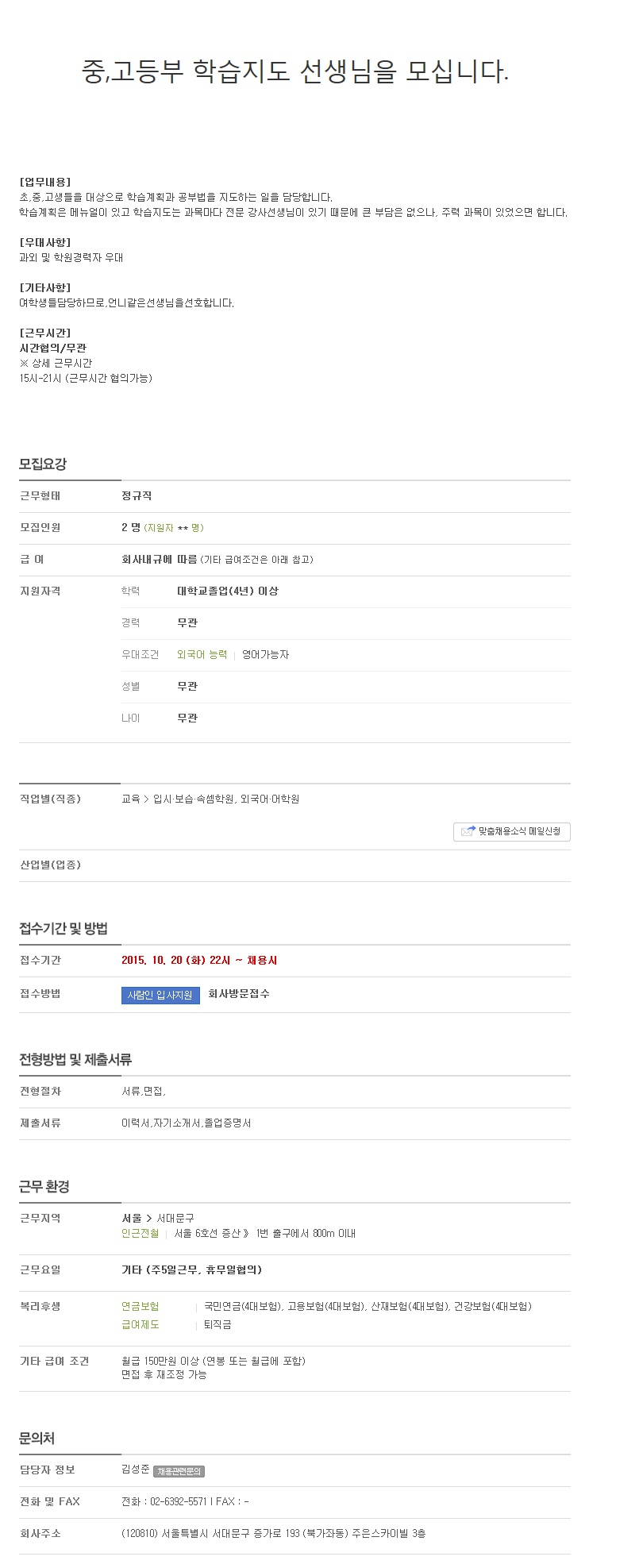The image size is (639, 1568).
Task: Click the application deadline date text
Action: point(199,960)
